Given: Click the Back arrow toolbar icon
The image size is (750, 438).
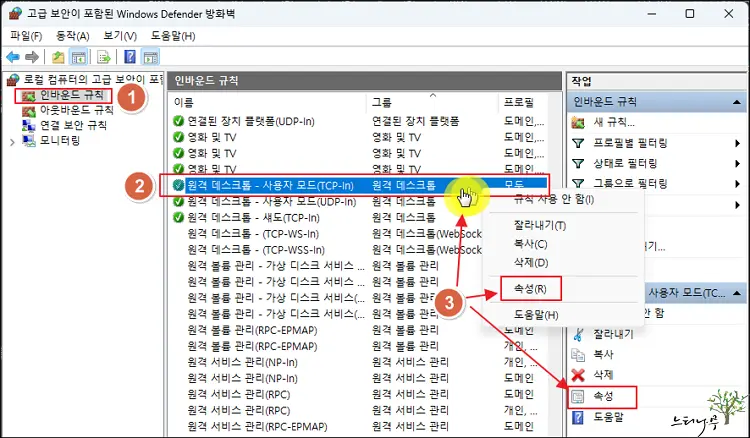Looking at the screenshot, I should [x=13, y=57].
